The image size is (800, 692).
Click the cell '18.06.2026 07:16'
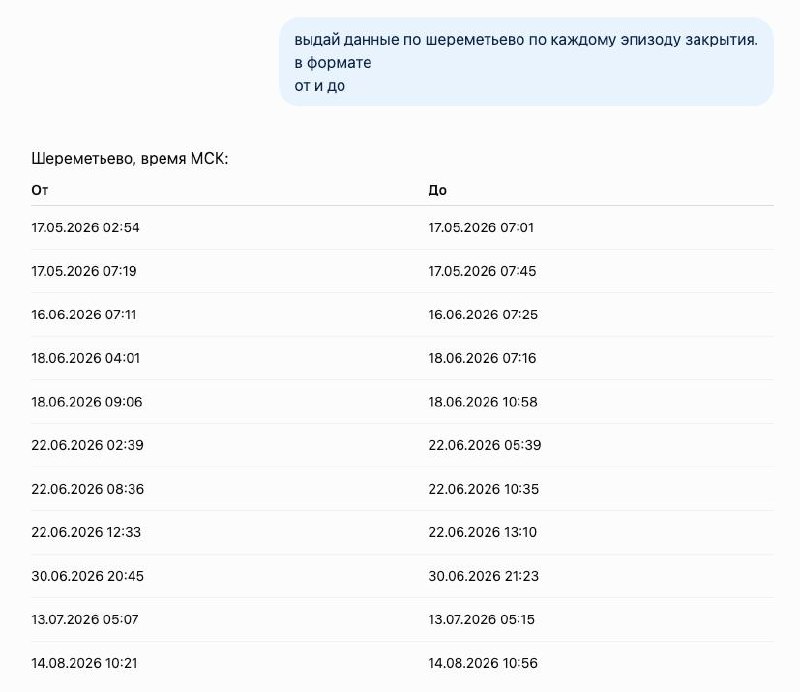coord(482,358)
